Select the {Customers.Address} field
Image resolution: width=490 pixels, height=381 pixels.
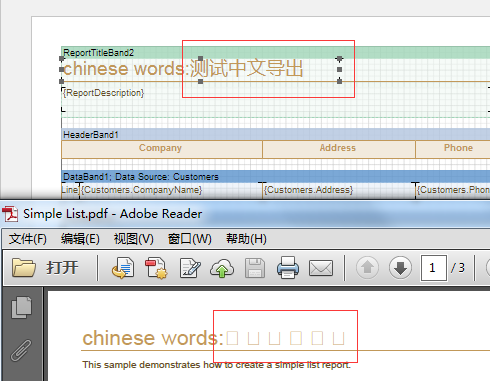click(339, 190)
